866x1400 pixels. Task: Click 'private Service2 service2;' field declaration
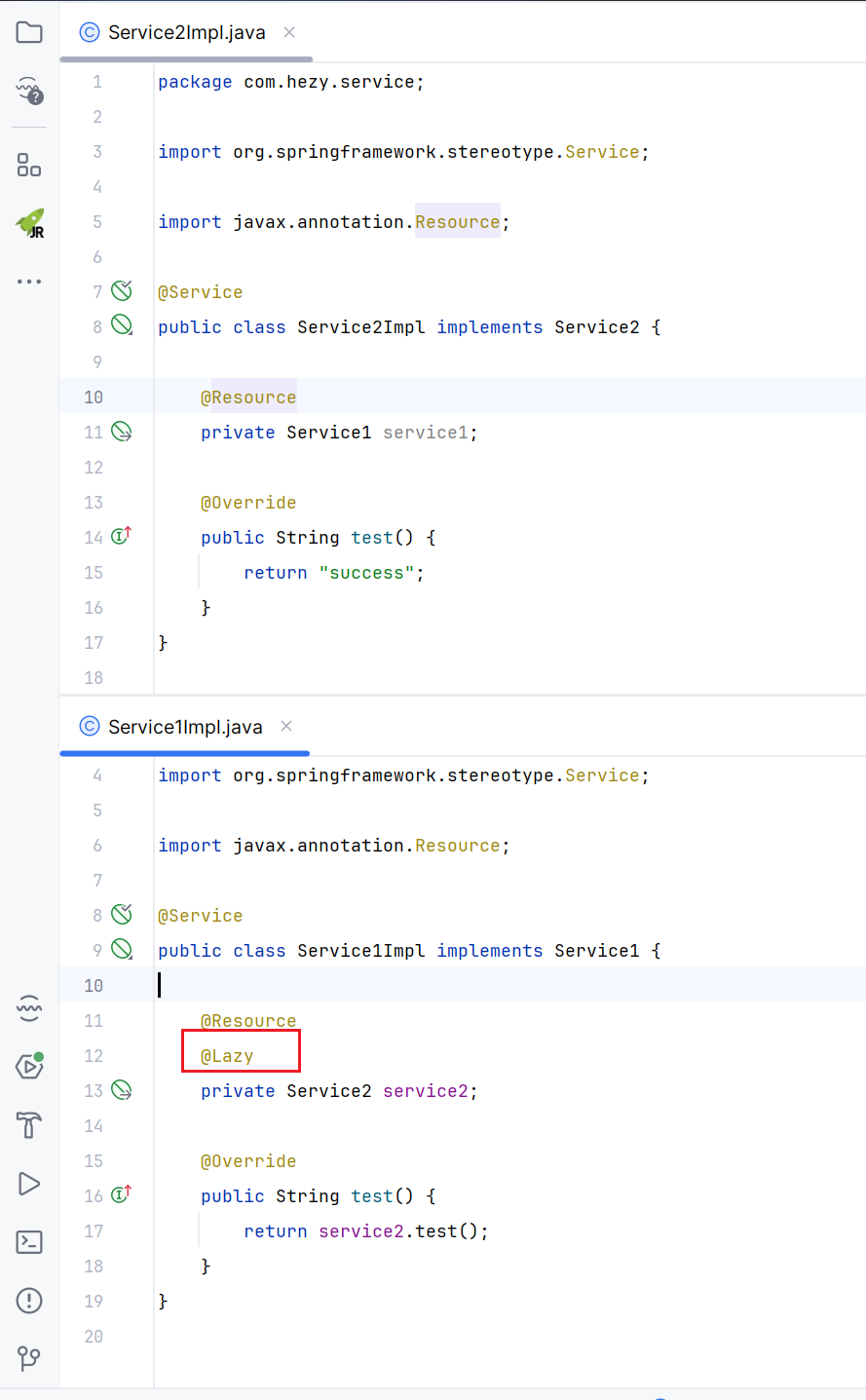[339, 1091]
